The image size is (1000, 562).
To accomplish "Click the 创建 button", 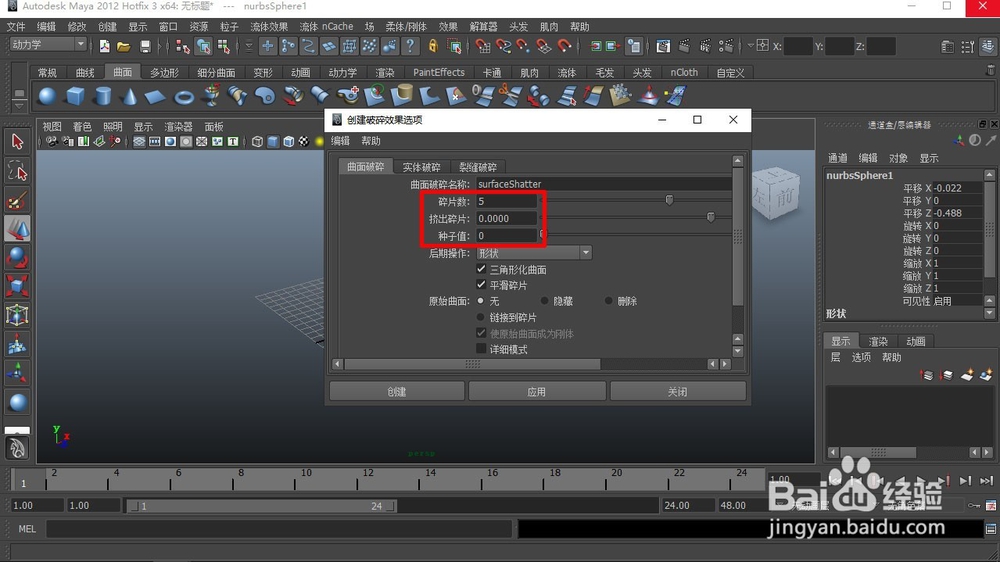I will point(397,392).
